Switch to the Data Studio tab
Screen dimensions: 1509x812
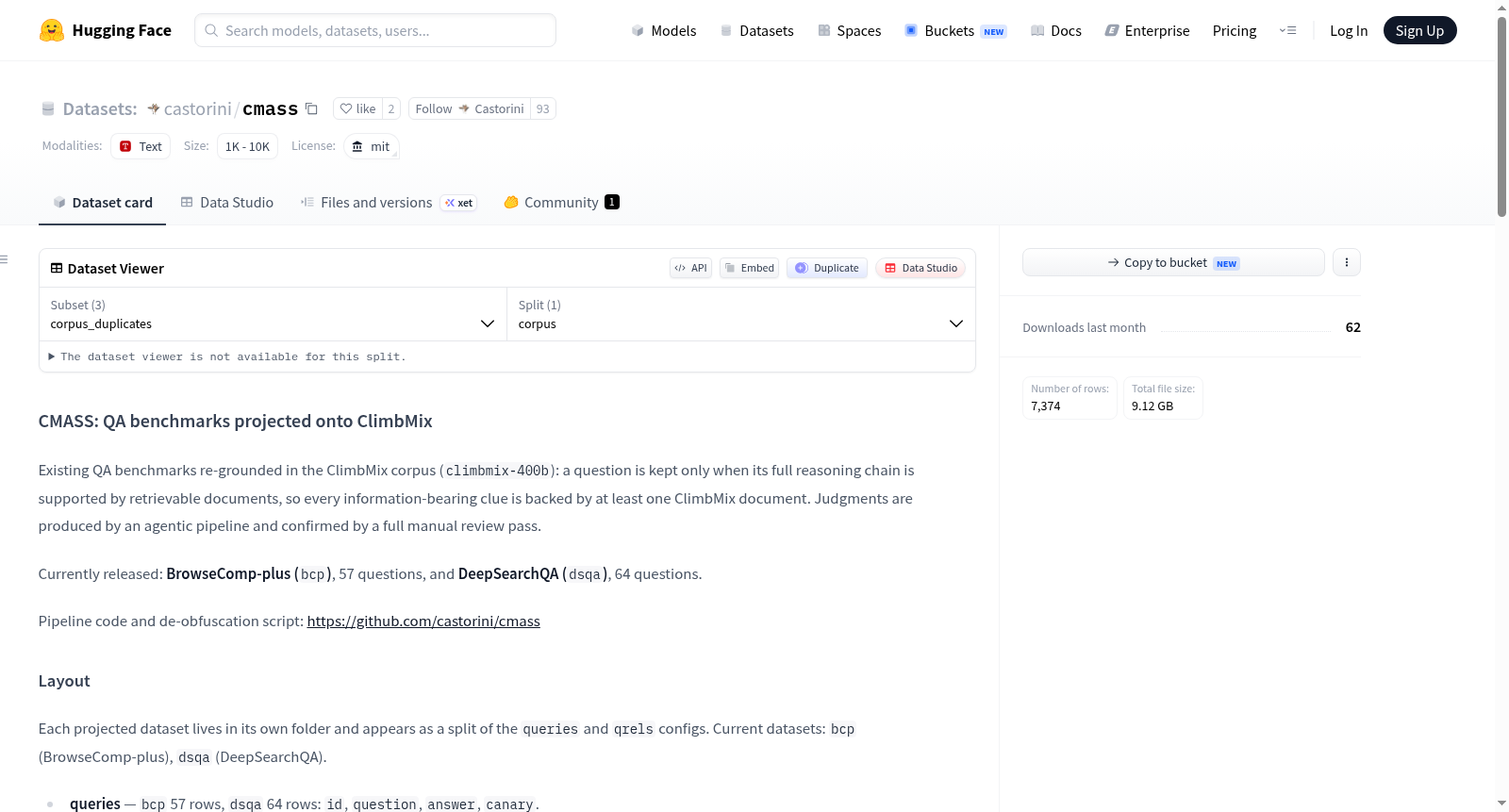click(x=226, y=202)
